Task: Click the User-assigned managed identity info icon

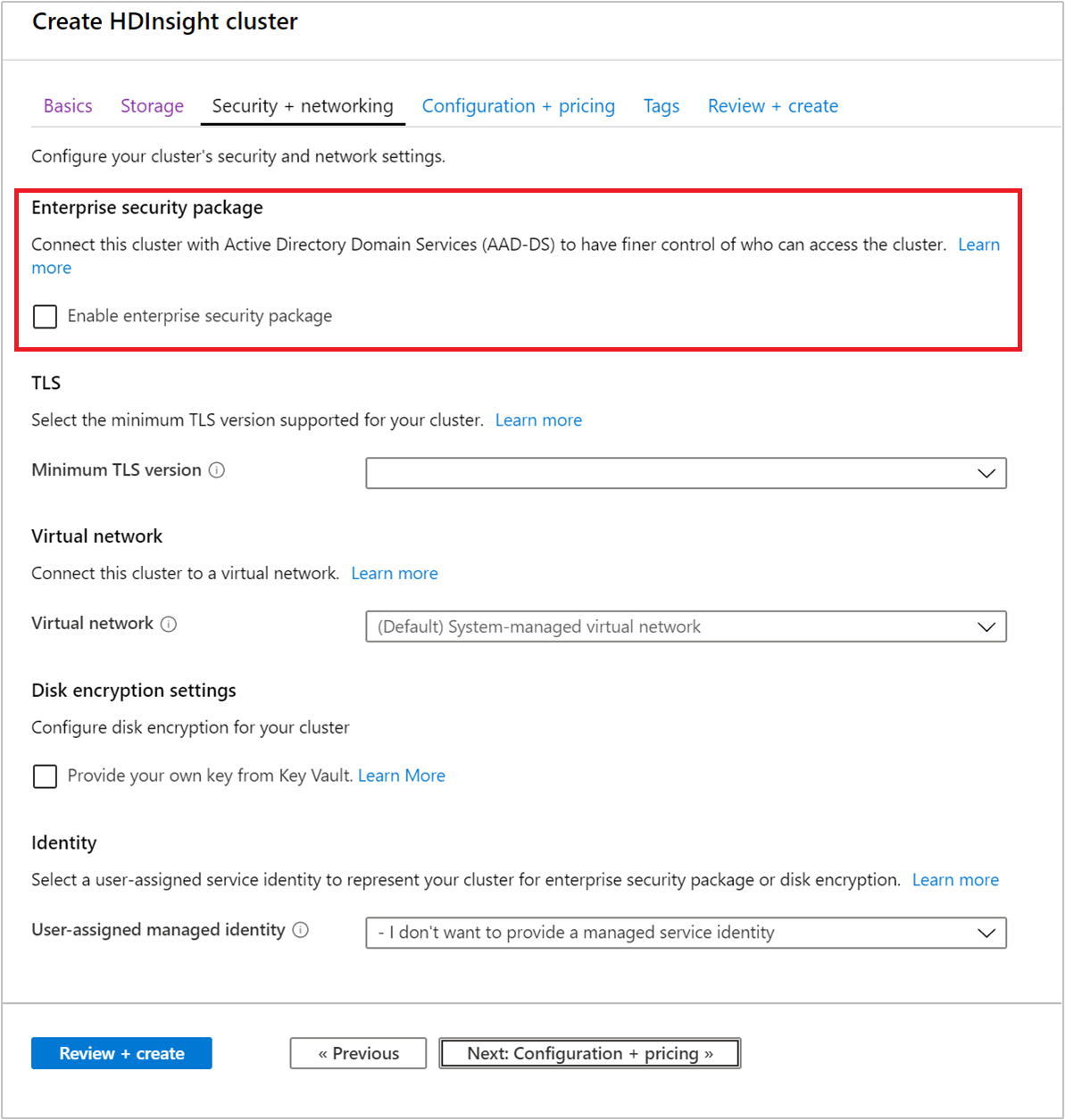Action: pos(300,930)
